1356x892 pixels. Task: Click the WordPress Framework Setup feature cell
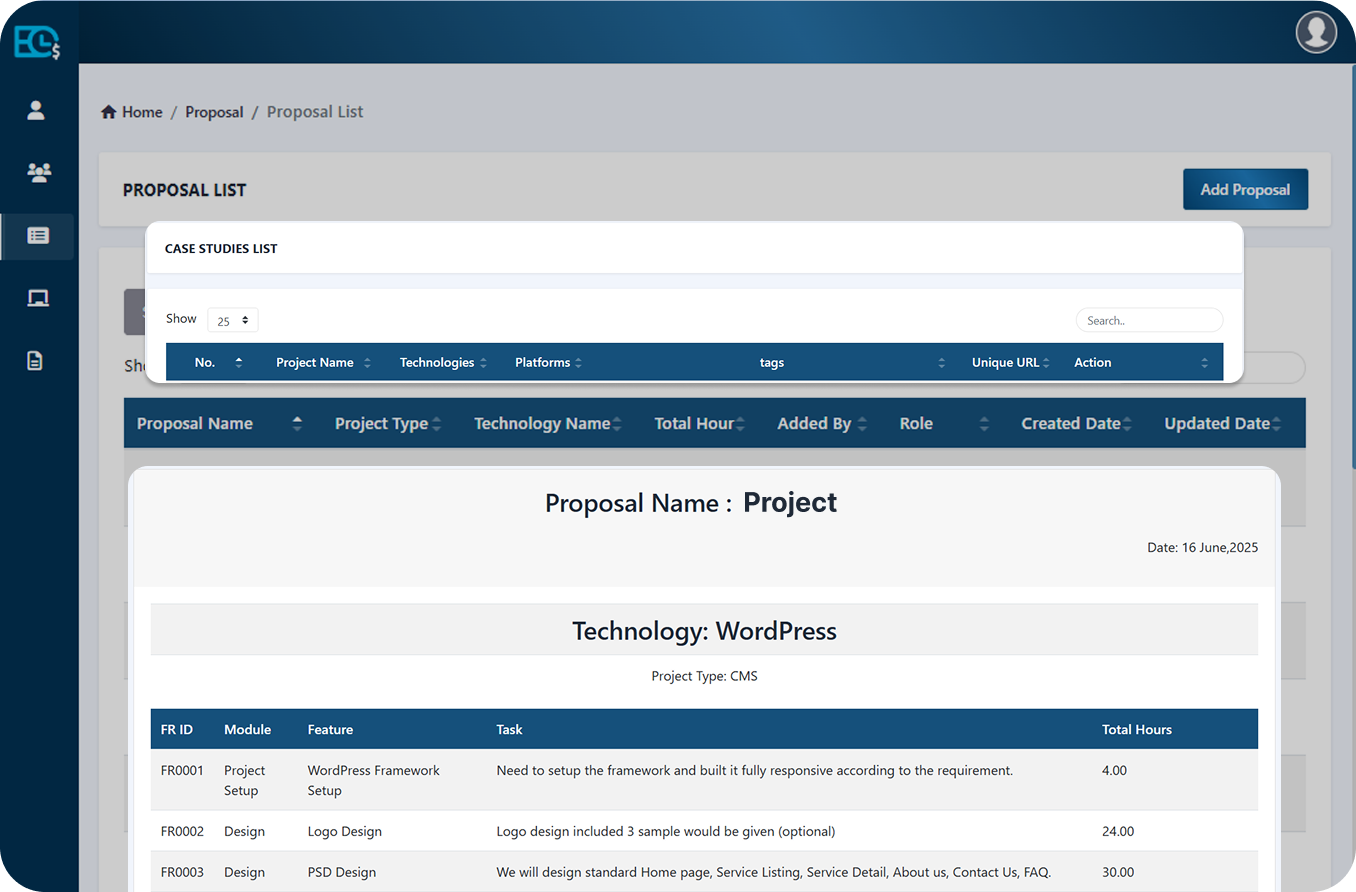click(373, 780)
